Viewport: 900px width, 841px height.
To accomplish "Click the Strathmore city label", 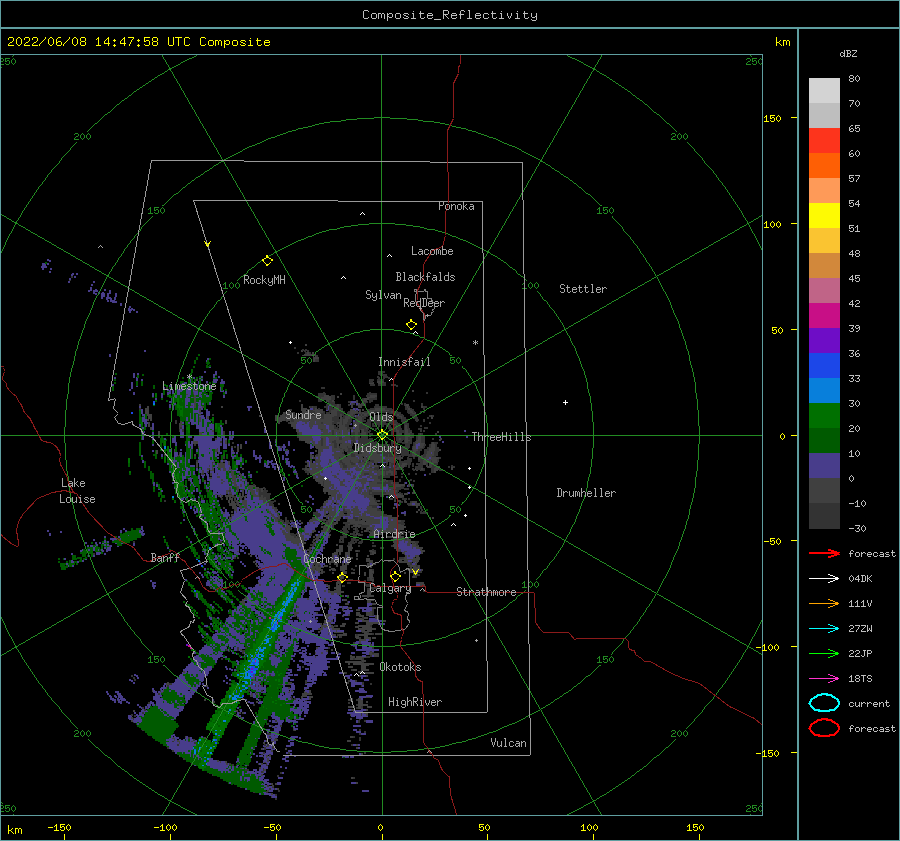I will [x=486, y=592].
